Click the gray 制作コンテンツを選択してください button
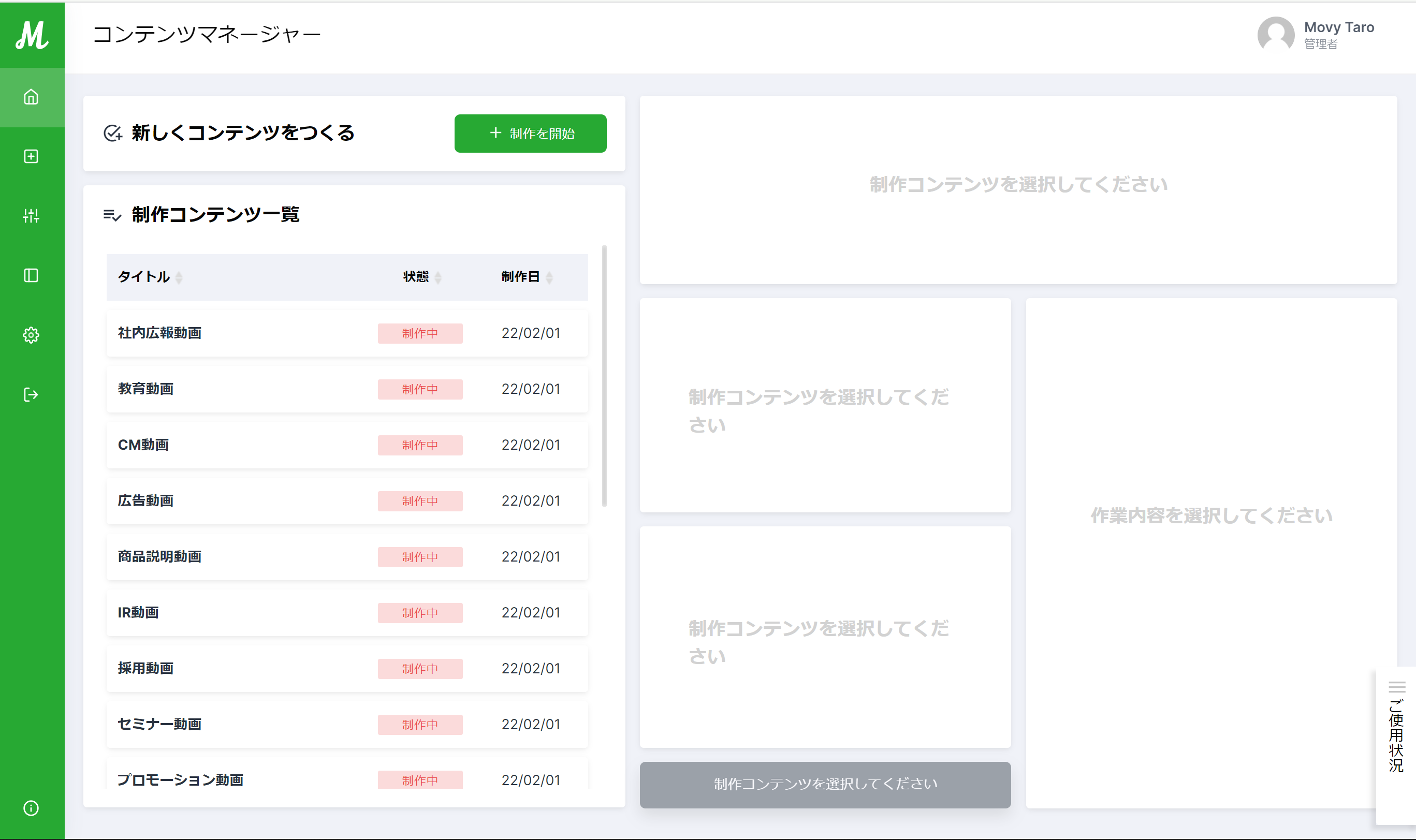This screenshot has width=1416, height=840. coord(825,785)
